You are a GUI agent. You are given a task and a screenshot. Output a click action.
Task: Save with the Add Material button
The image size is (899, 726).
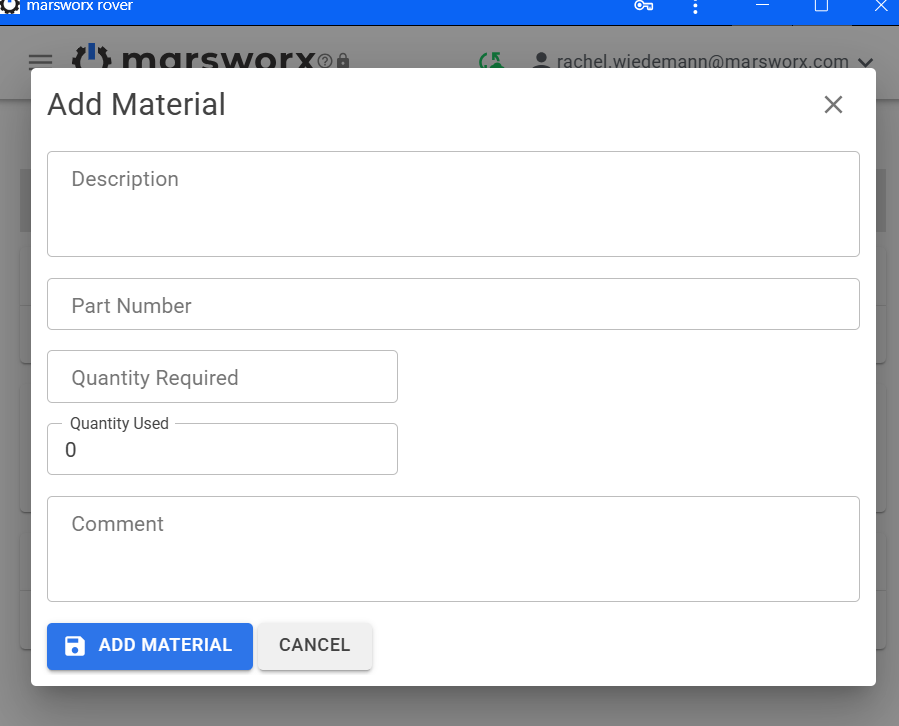click(150, 646)
